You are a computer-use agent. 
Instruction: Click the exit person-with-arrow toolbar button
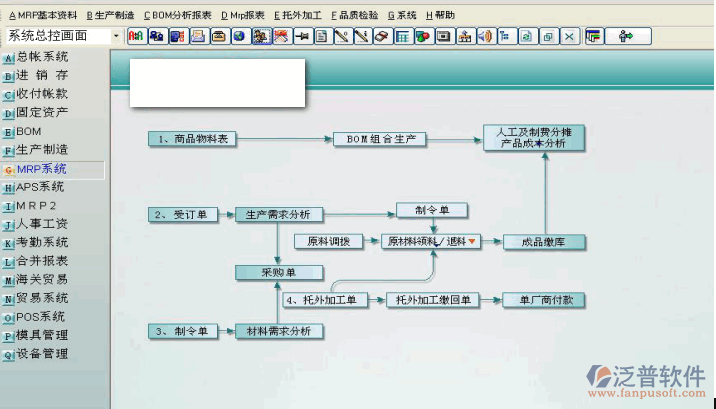pos(628,36)
